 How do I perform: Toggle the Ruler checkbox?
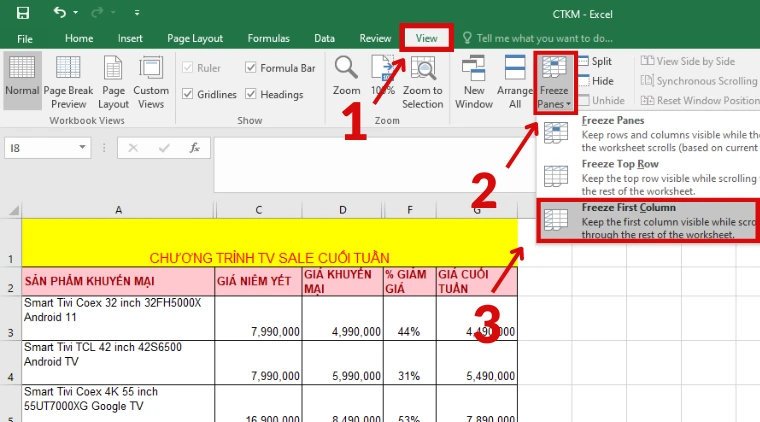tap(188, 68)
